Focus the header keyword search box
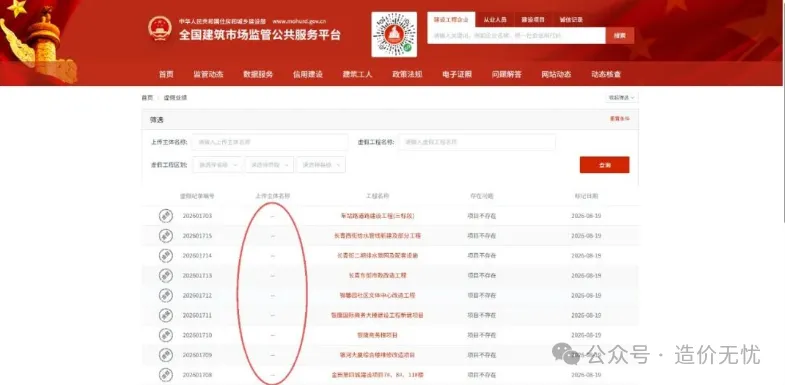The width and height of the screenshot is (785, 385). 517,36
